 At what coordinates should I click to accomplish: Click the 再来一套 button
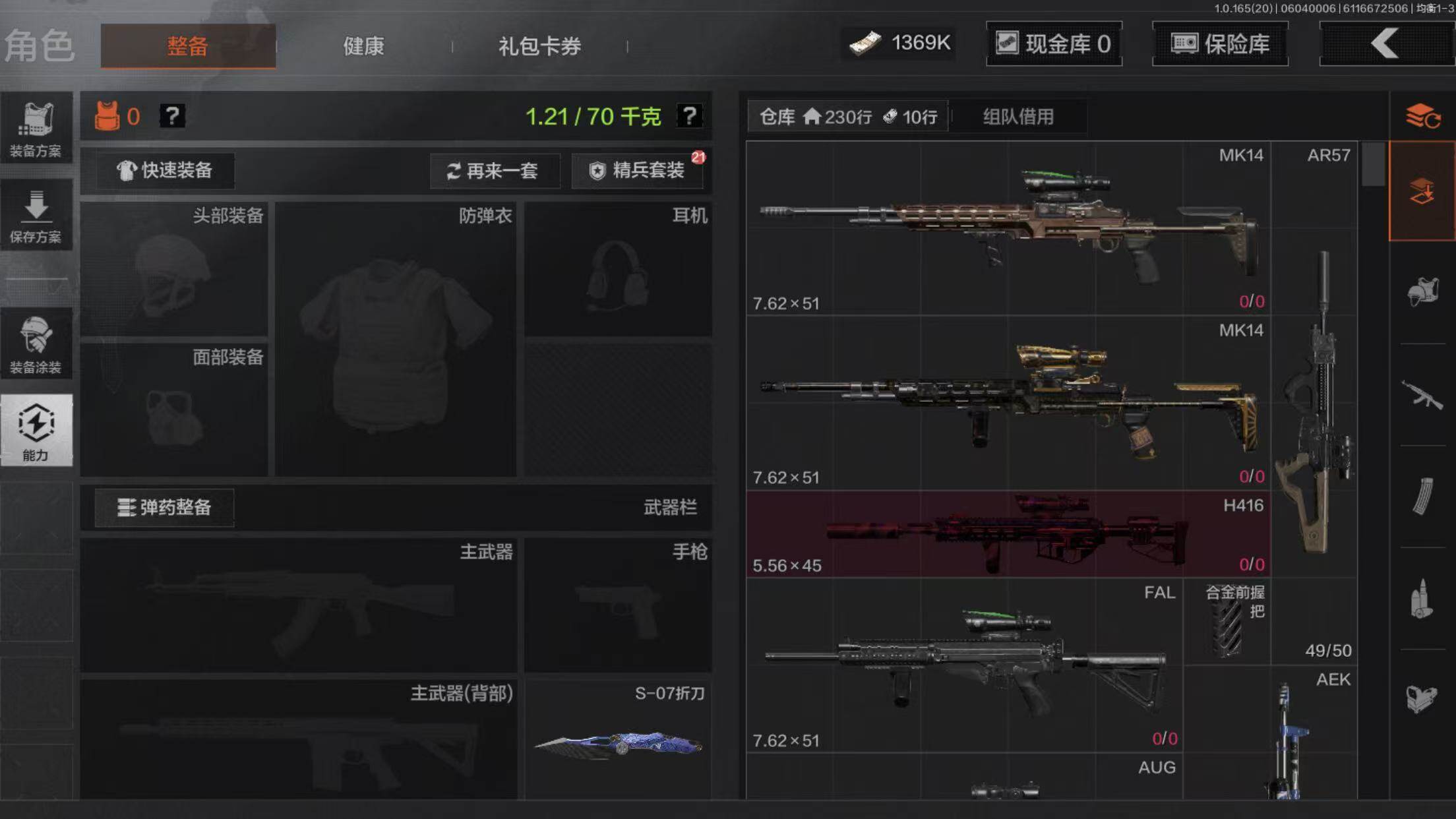click(494, 171)
